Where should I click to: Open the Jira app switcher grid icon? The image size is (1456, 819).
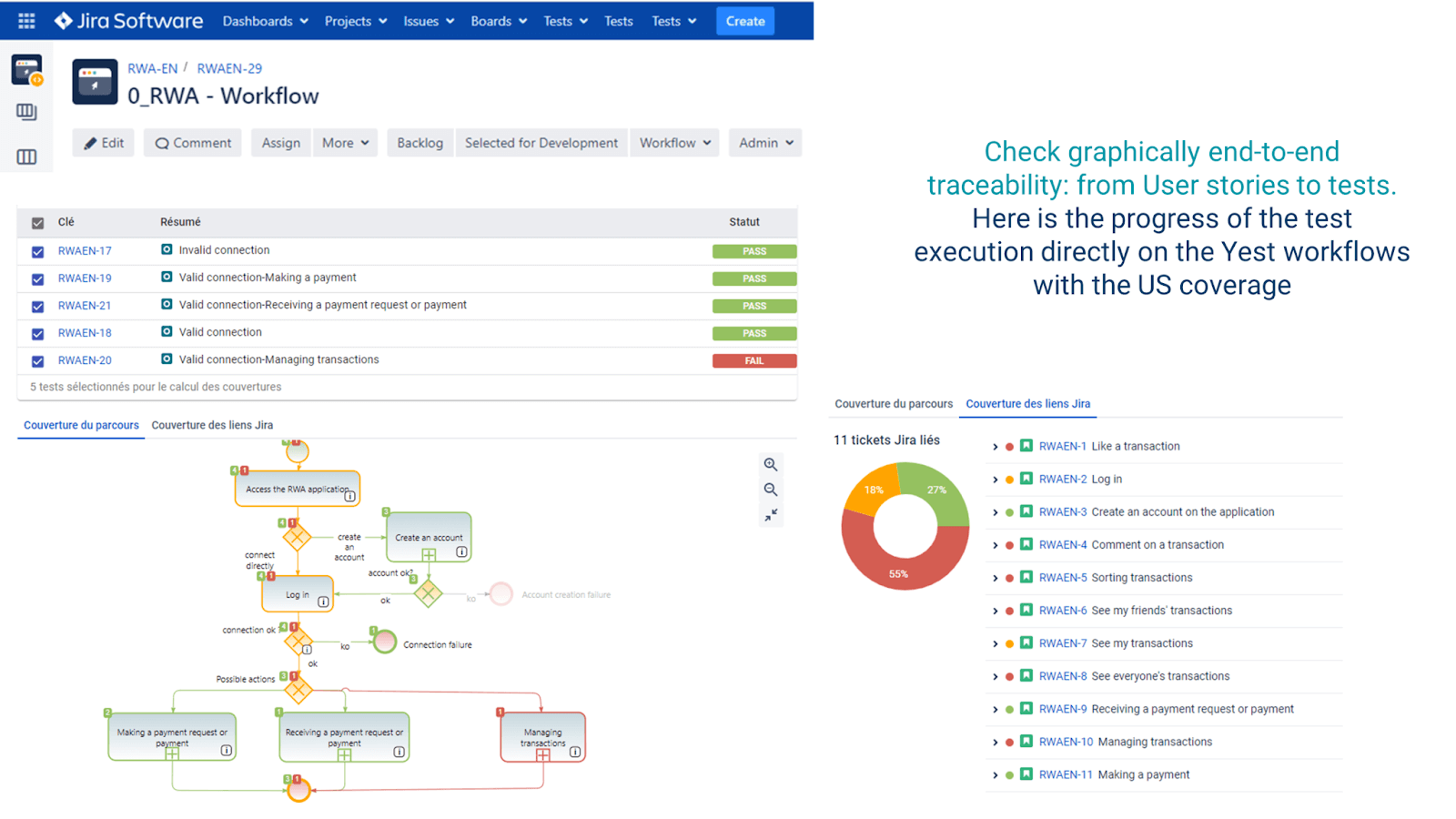25,20
